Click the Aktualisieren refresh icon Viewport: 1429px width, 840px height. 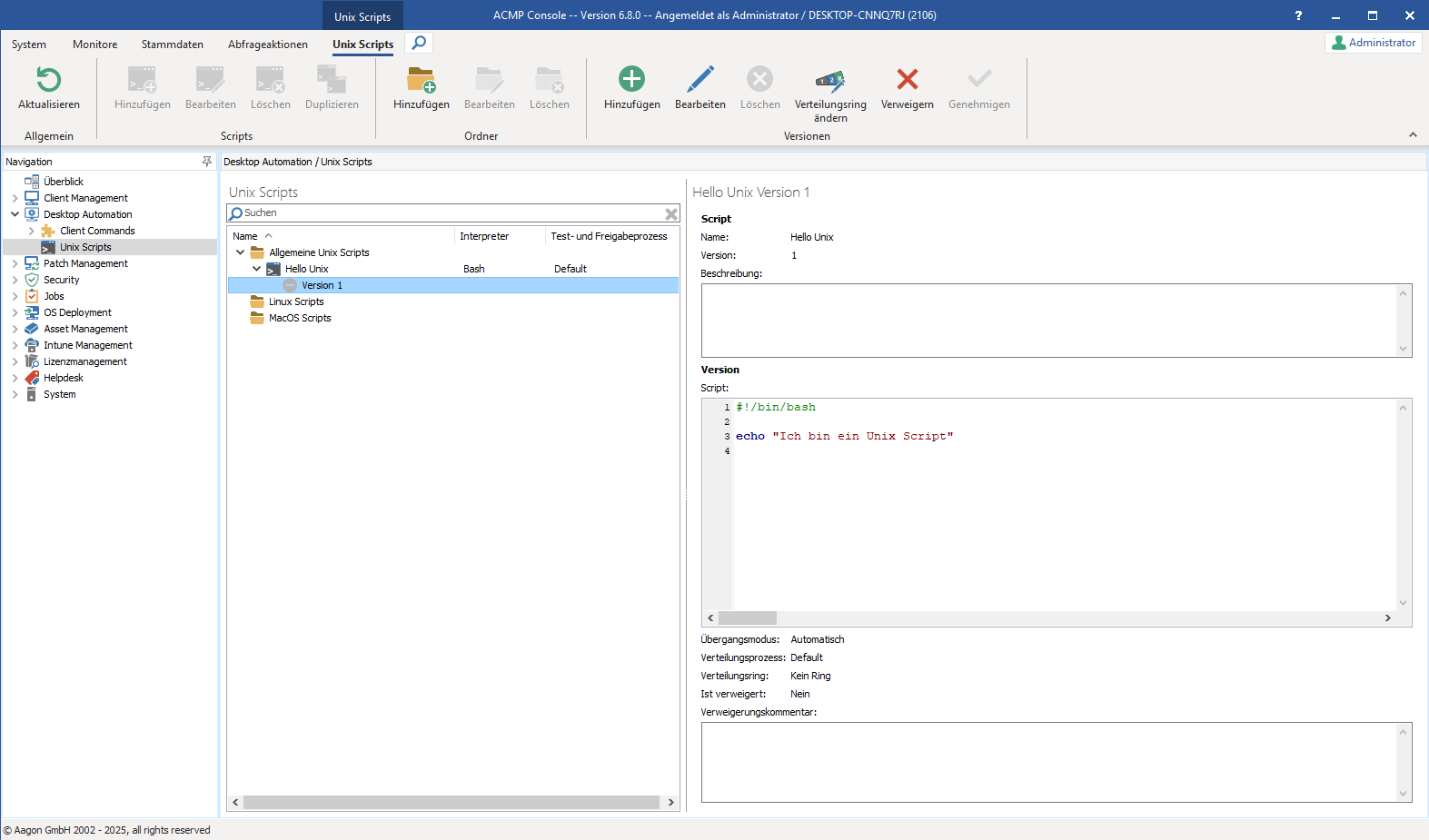click(49, 80)
